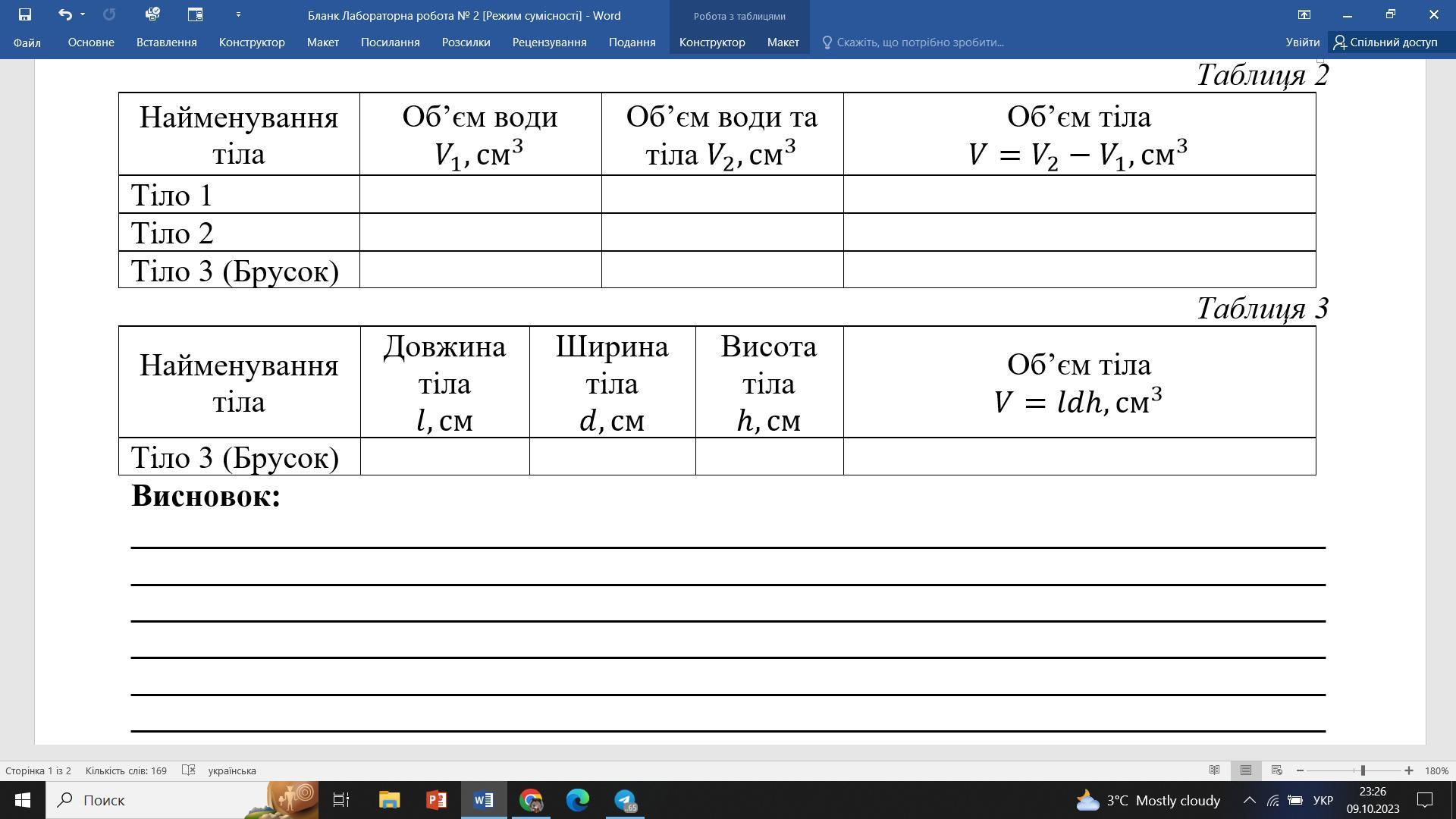
Task: Click the zoom slider handle
Action: [1363, 770]
